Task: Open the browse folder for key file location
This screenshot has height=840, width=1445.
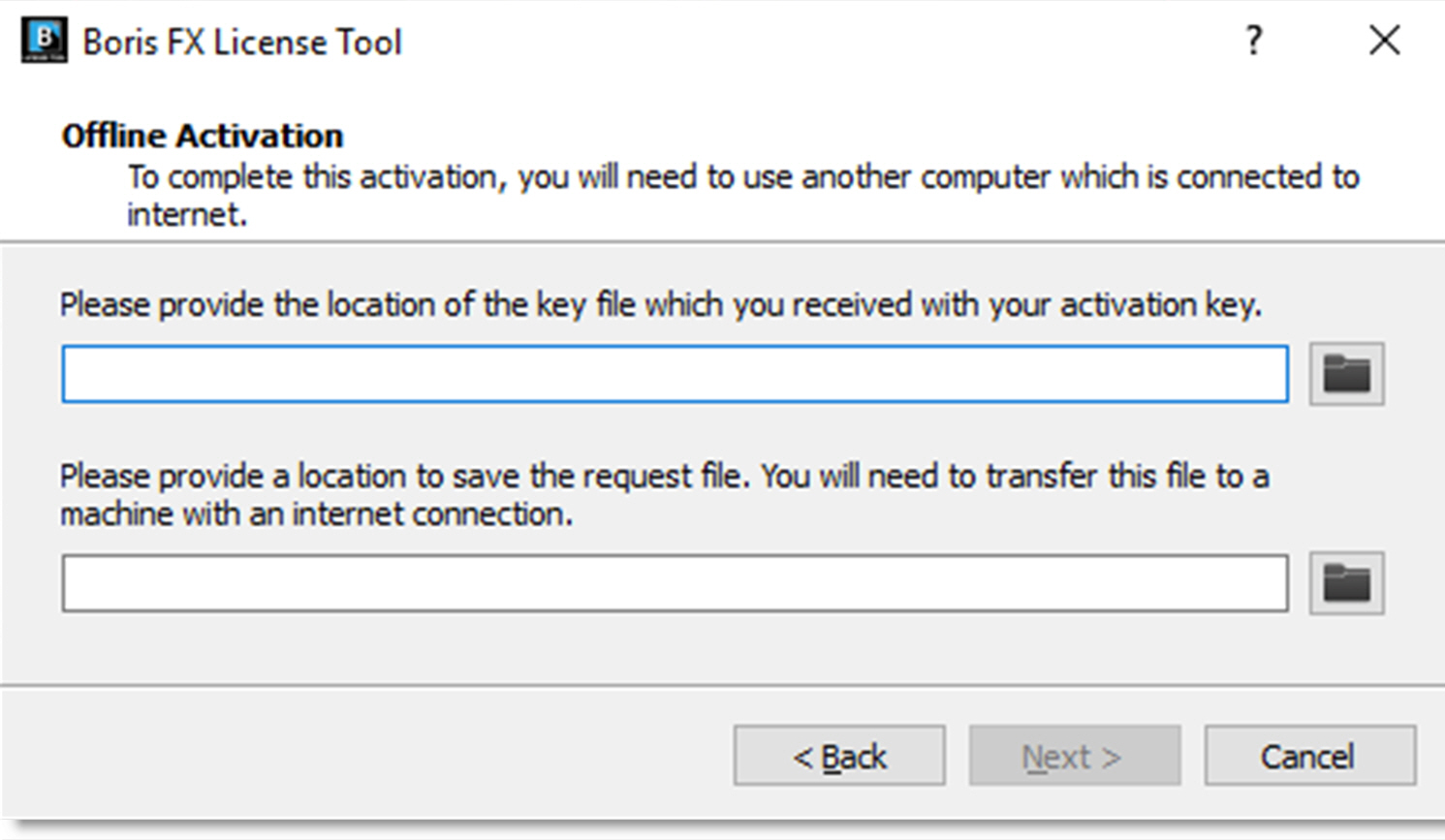Action: [1346, 374]
